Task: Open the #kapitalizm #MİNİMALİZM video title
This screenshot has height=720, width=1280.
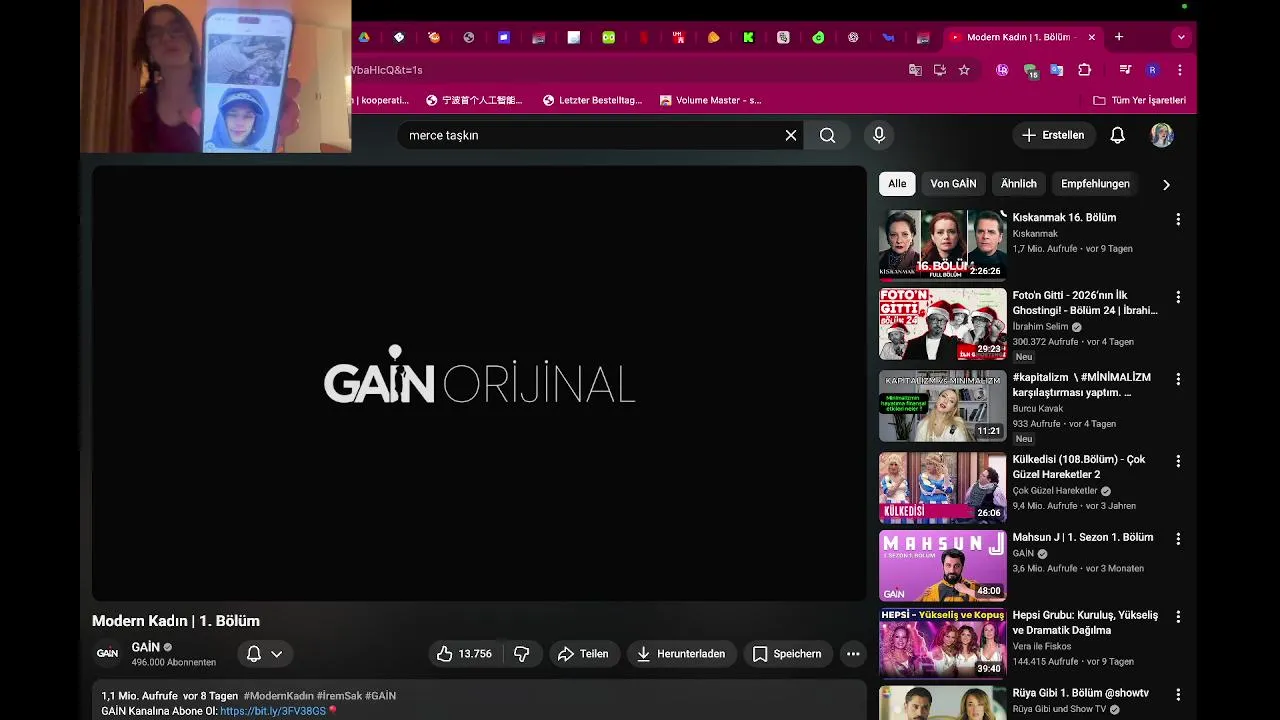Action: pyautogui.click(x=1082, y=385)
